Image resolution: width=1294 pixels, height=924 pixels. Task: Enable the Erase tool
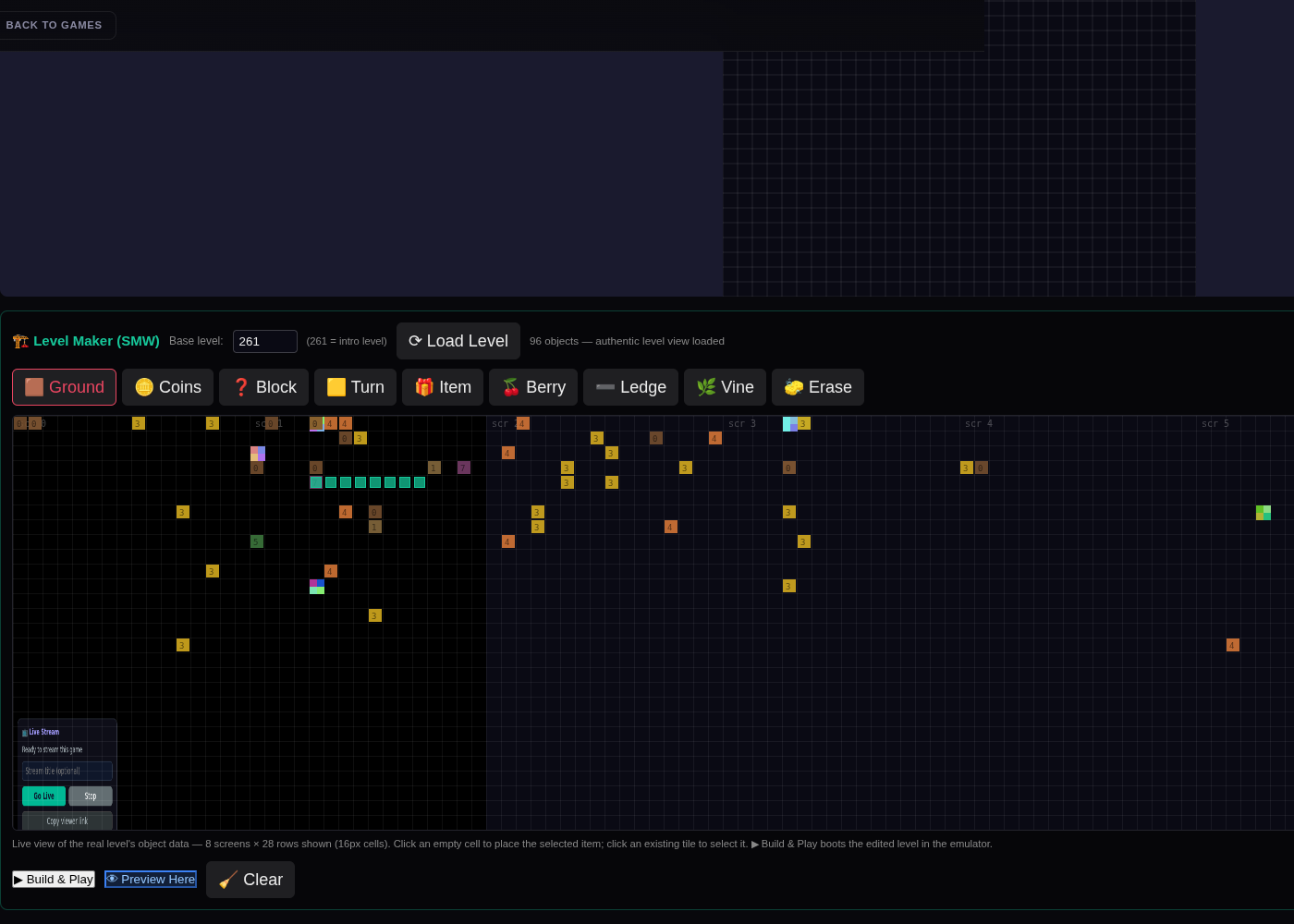[x=818, y=387]
